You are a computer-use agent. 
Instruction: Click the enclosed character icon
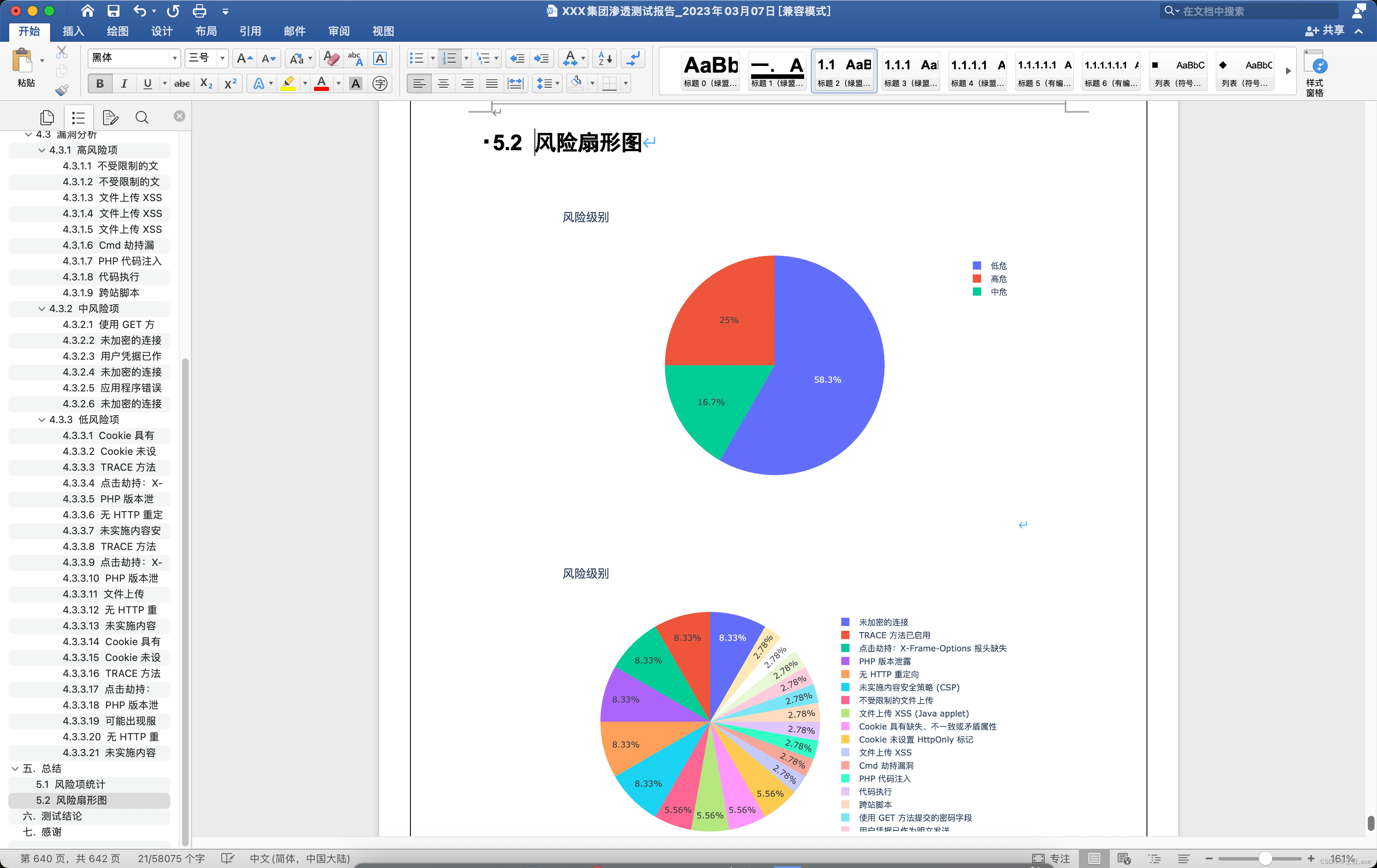[x=380, y=84]
